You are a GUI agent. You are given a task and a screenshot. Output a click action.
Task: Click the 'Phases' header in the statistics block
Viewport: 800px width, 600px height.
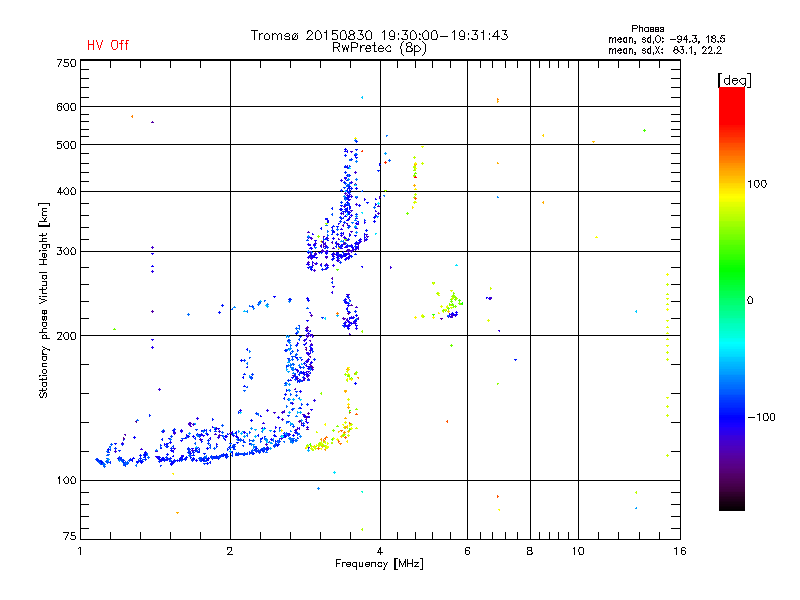pos(647,29)
